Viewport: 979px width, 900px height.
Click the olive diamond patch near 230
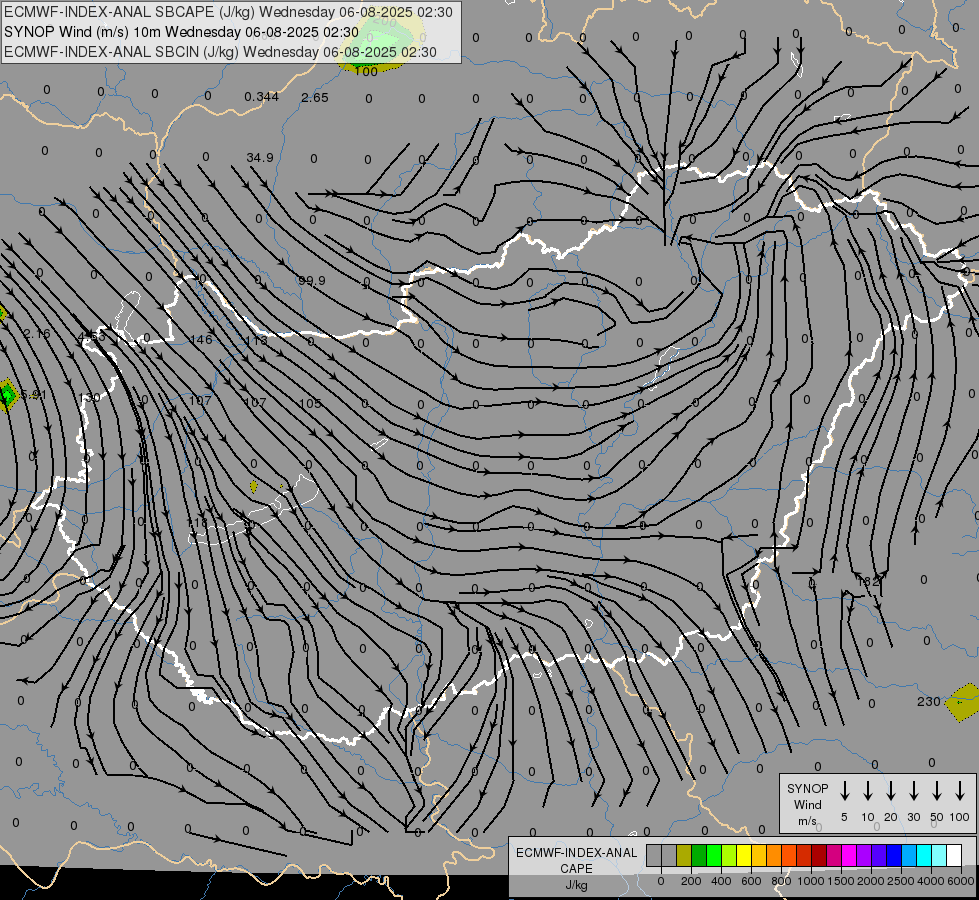coord(962,703)
